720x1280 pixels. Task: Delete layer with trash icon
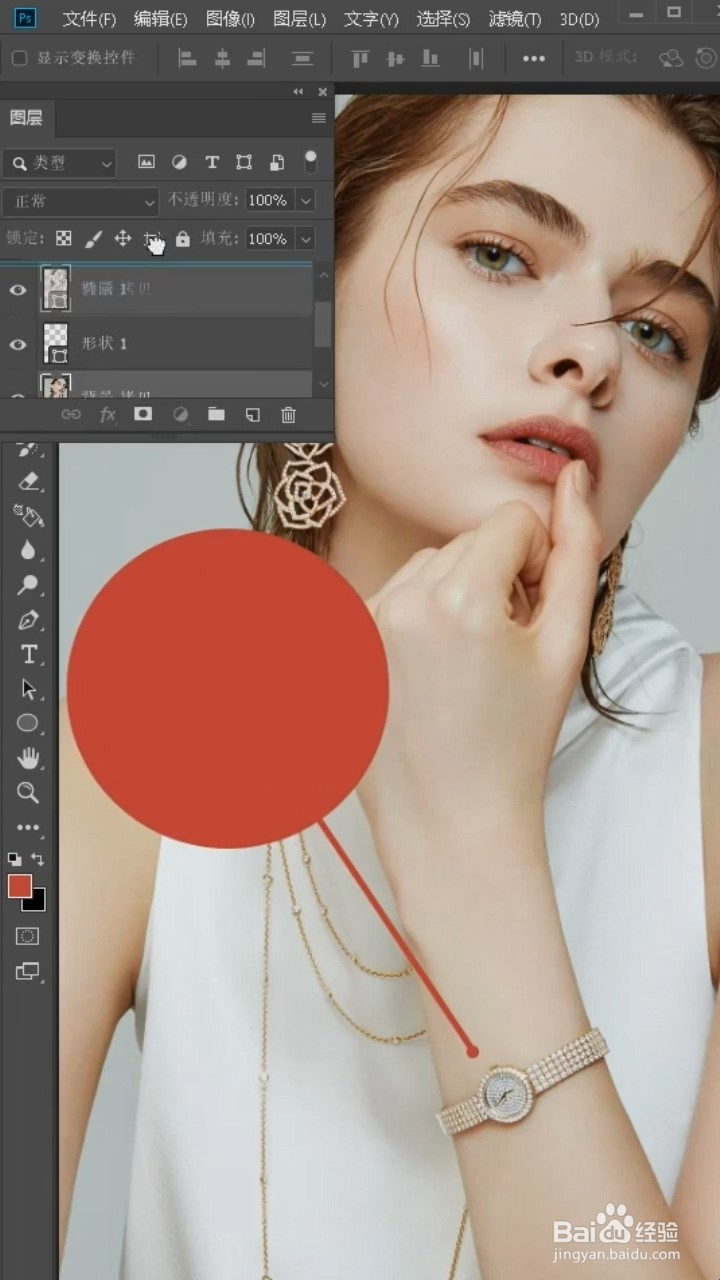pyautogui.click(x=288, y=414)
